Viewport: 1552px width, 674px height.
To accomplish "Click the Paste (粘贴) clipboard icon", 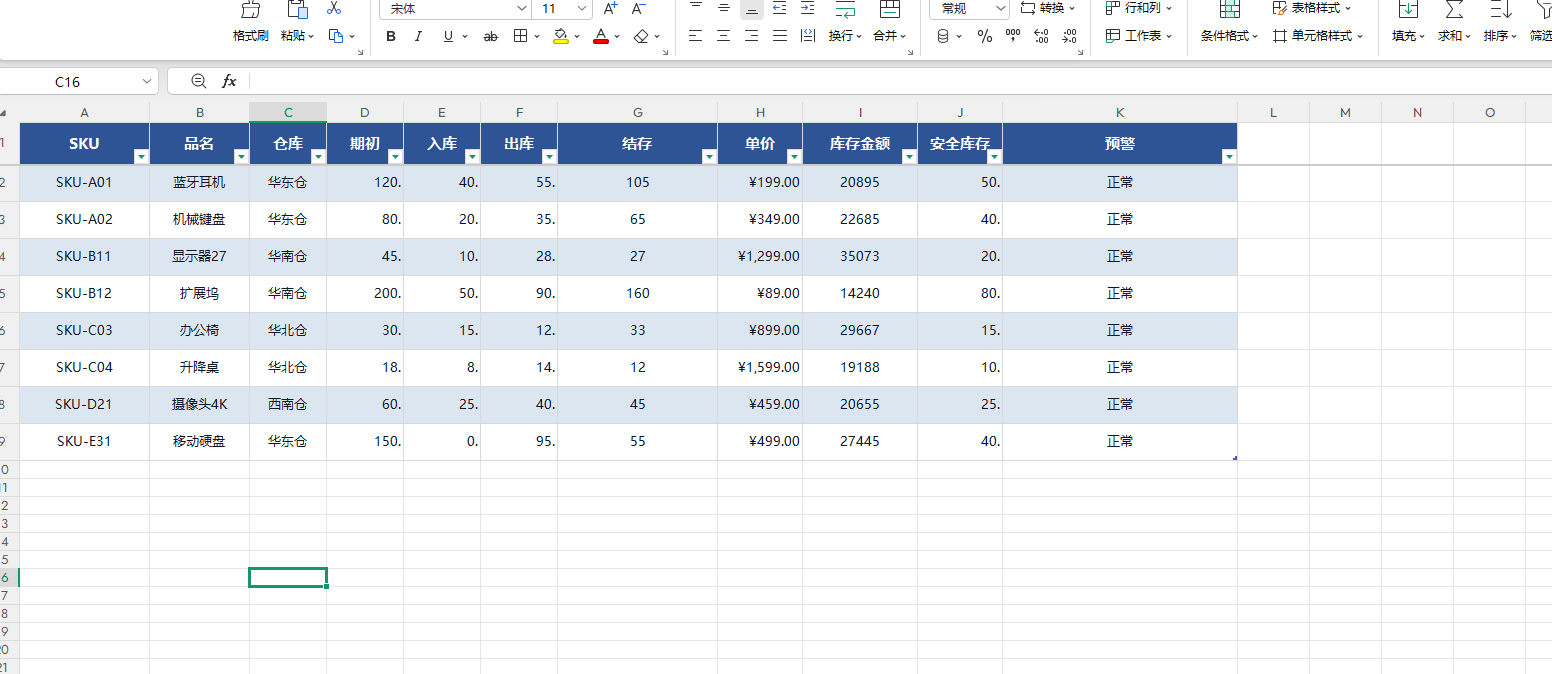I will coord(297,10).
